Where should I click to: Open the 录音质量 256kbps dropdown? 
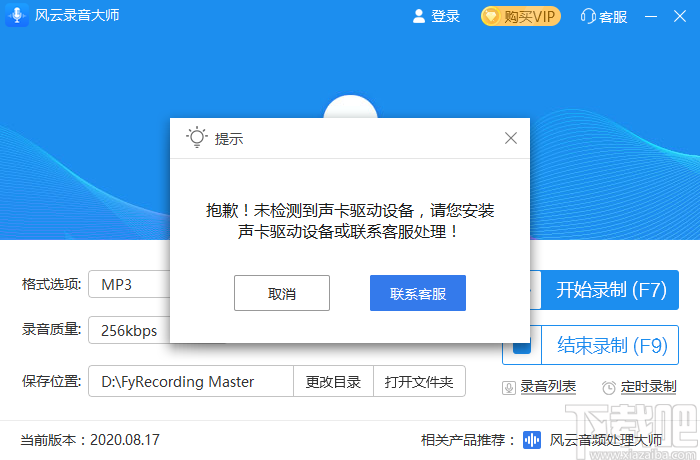(129, 330)
